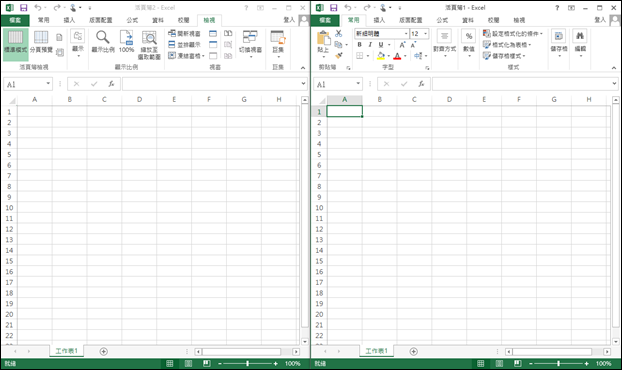Click the Format Painter brush in 活頁簿1
This screenshot has width=622, height=370.
click(338, 56)
